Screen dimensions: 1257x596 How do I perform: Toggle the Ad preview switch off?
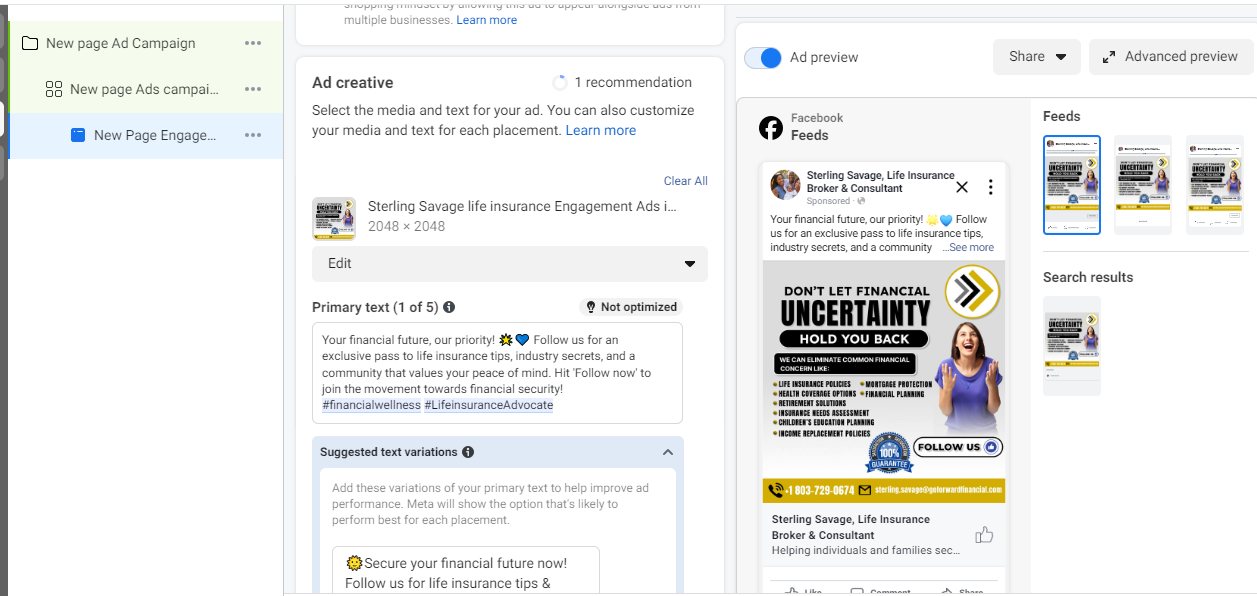click(x=764, y=58)
